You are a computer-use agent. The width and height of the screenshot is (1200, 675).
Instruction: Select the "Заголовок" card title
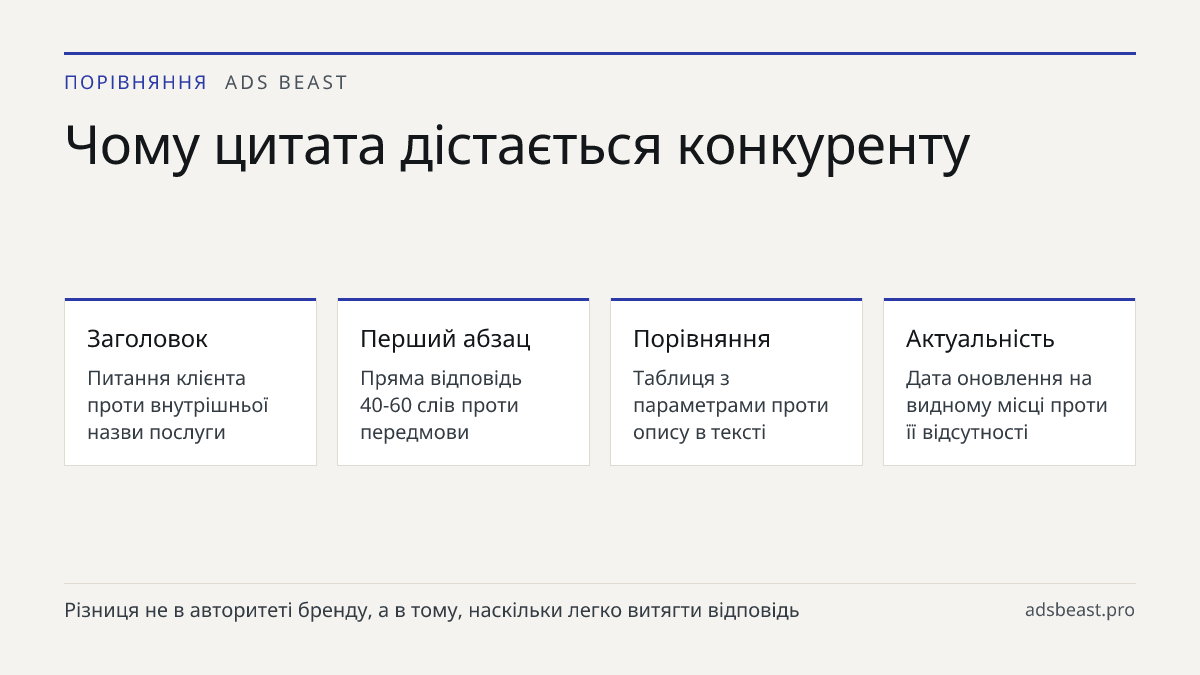[148, 338]
